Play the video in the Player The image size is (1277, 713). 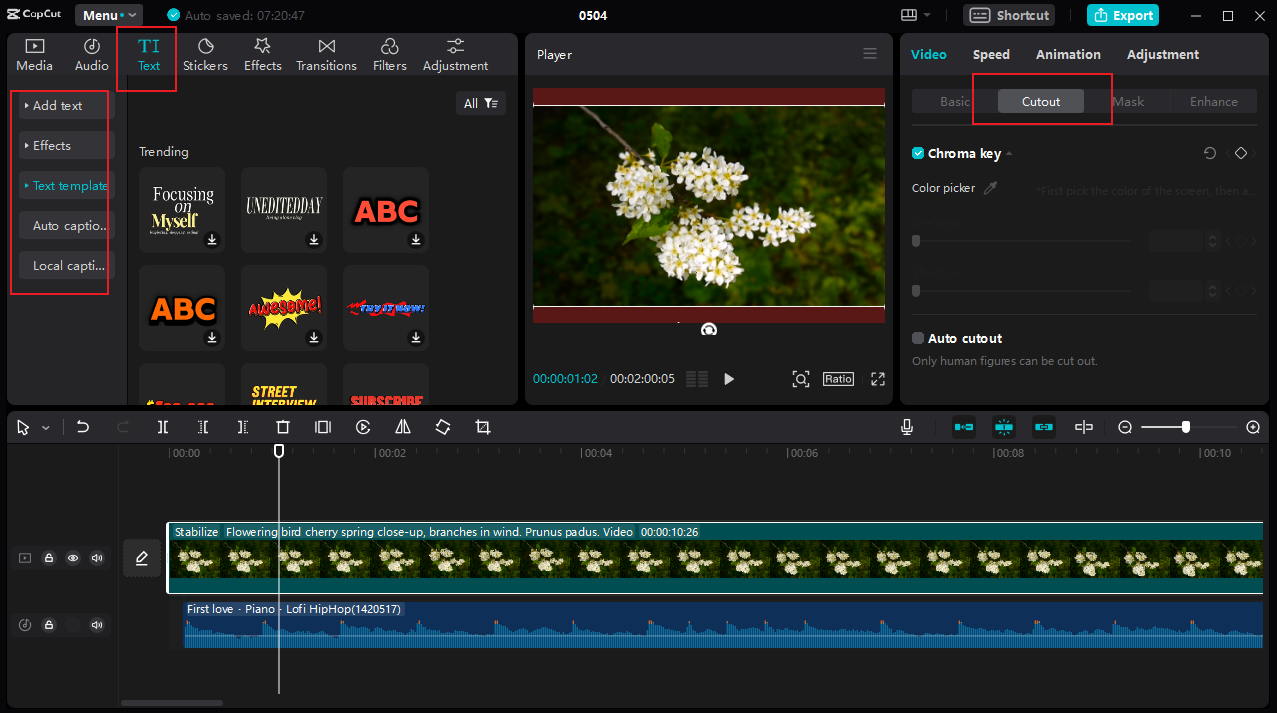point(729,379)
